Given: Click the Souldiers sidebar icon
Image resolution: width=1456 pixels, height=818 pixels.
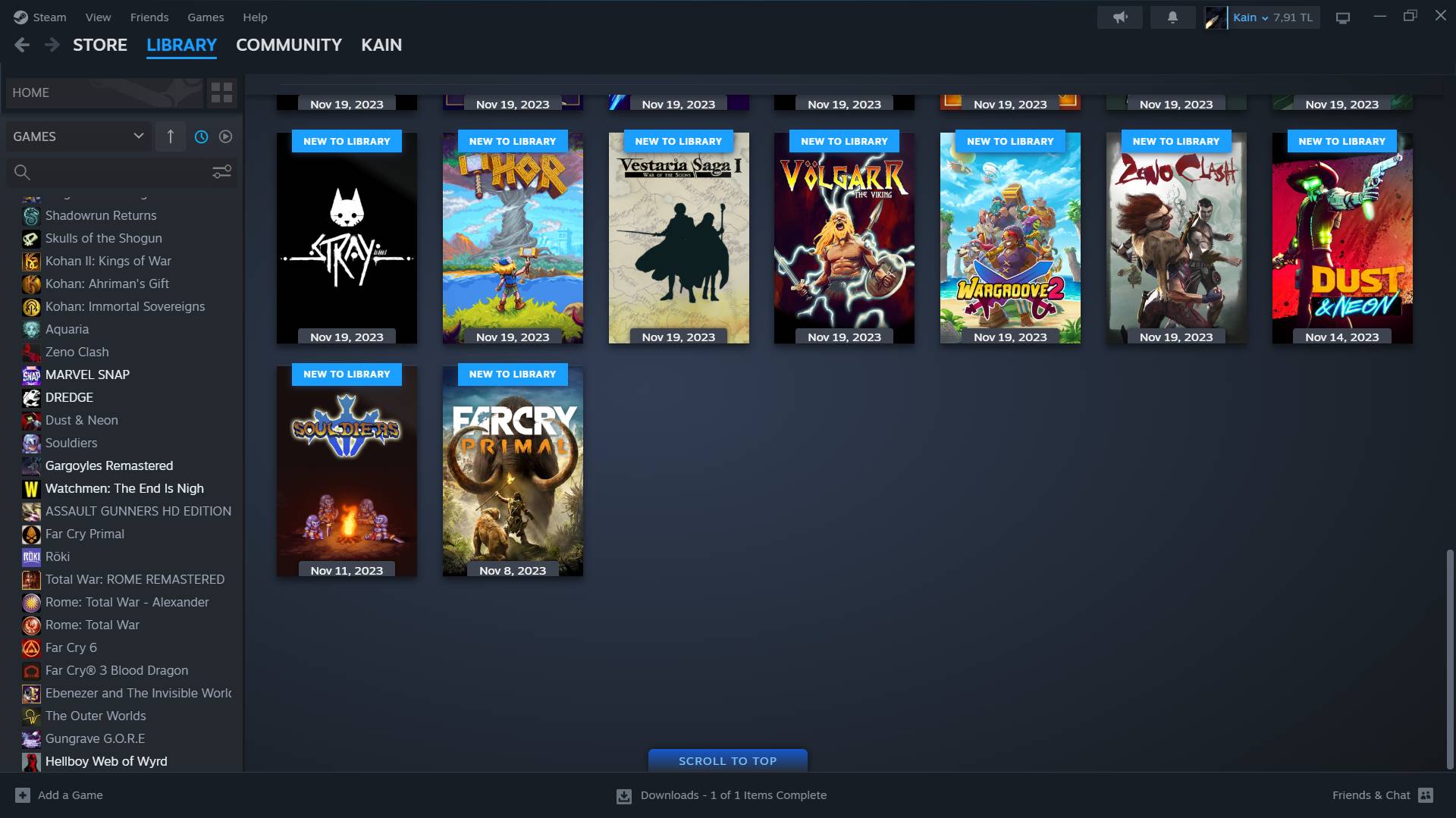Looking at the screenshot, I should pos(31,443).
